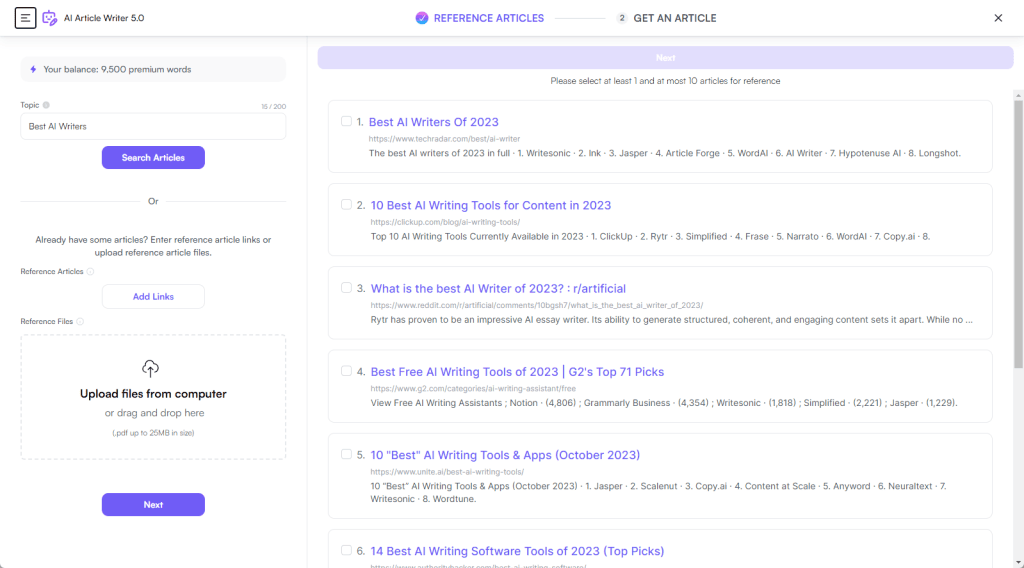Click the scrollbar down arrow
Viewport: 1024px width, 568px height.
(1018, 562)
